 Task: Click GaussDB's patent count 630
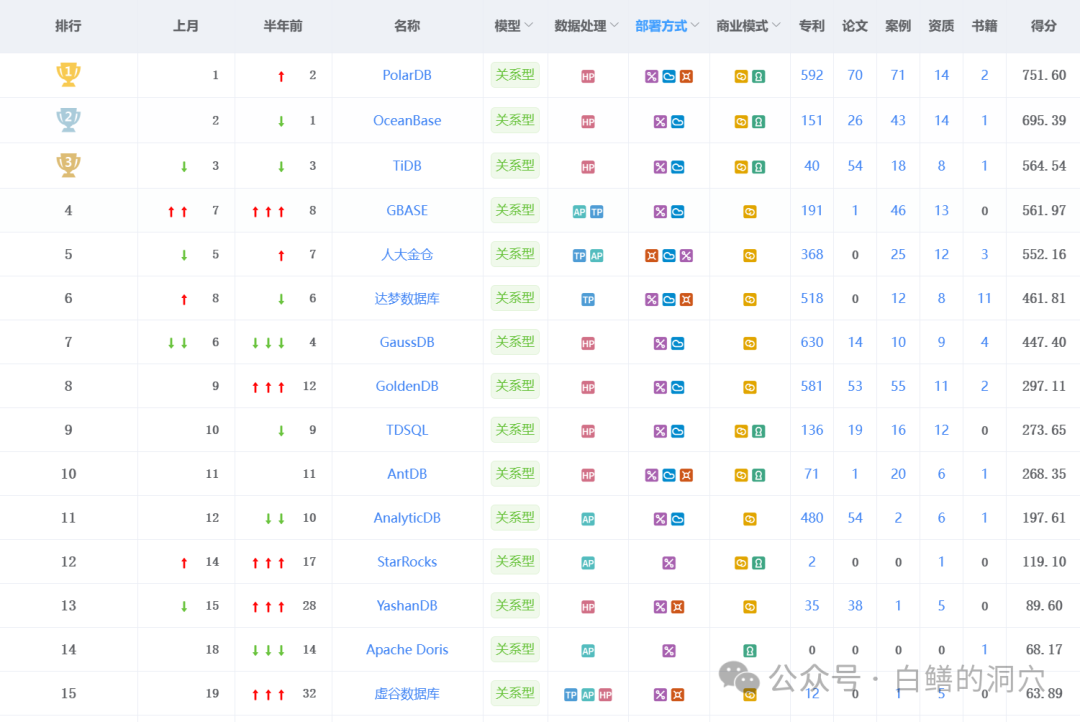(x=812, y=342)
